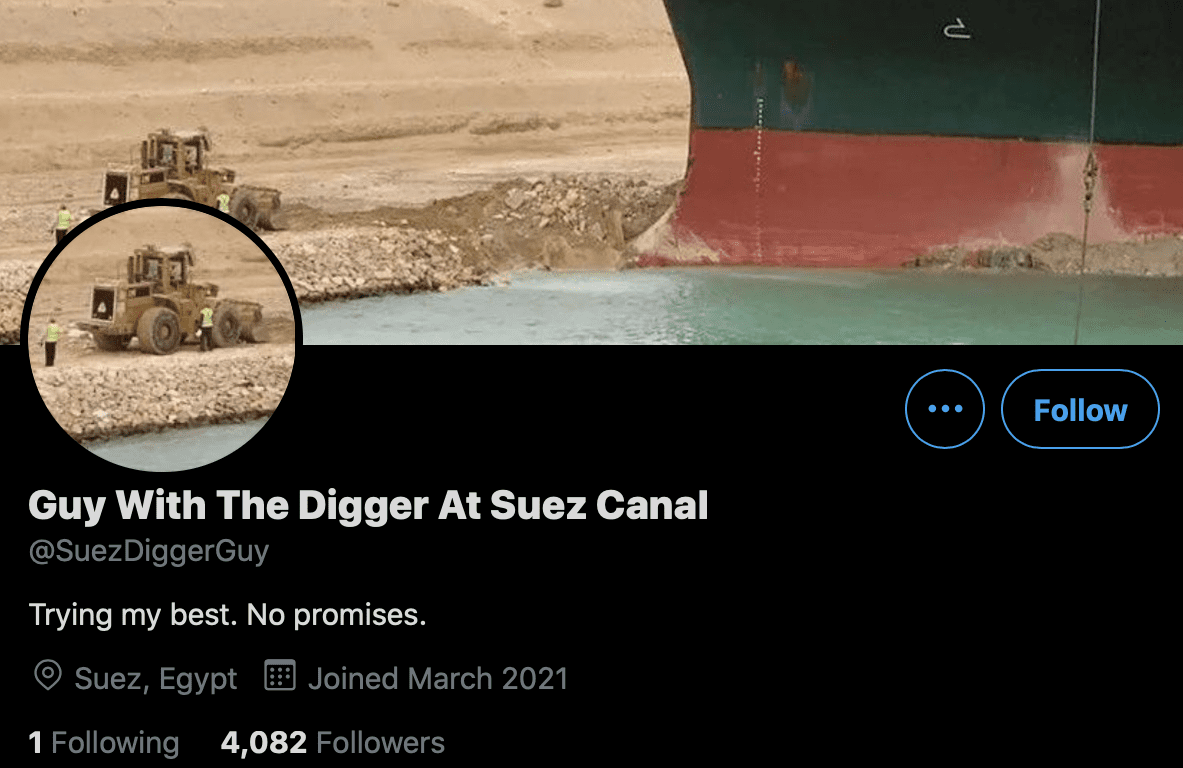Follow the Suez digger account
Screen dimensions: 1183x768
(1080, 409)
